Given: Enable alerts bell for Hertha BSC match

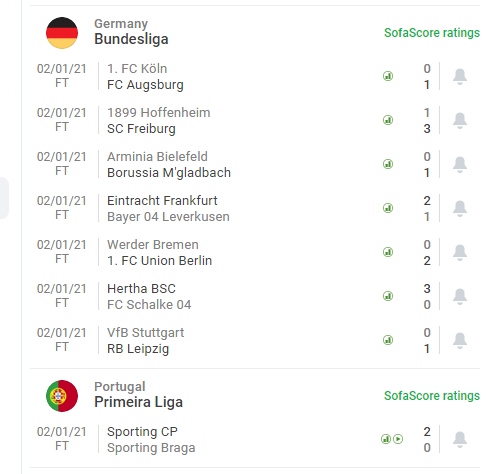Looking at the screenshot, I should 460,296.
